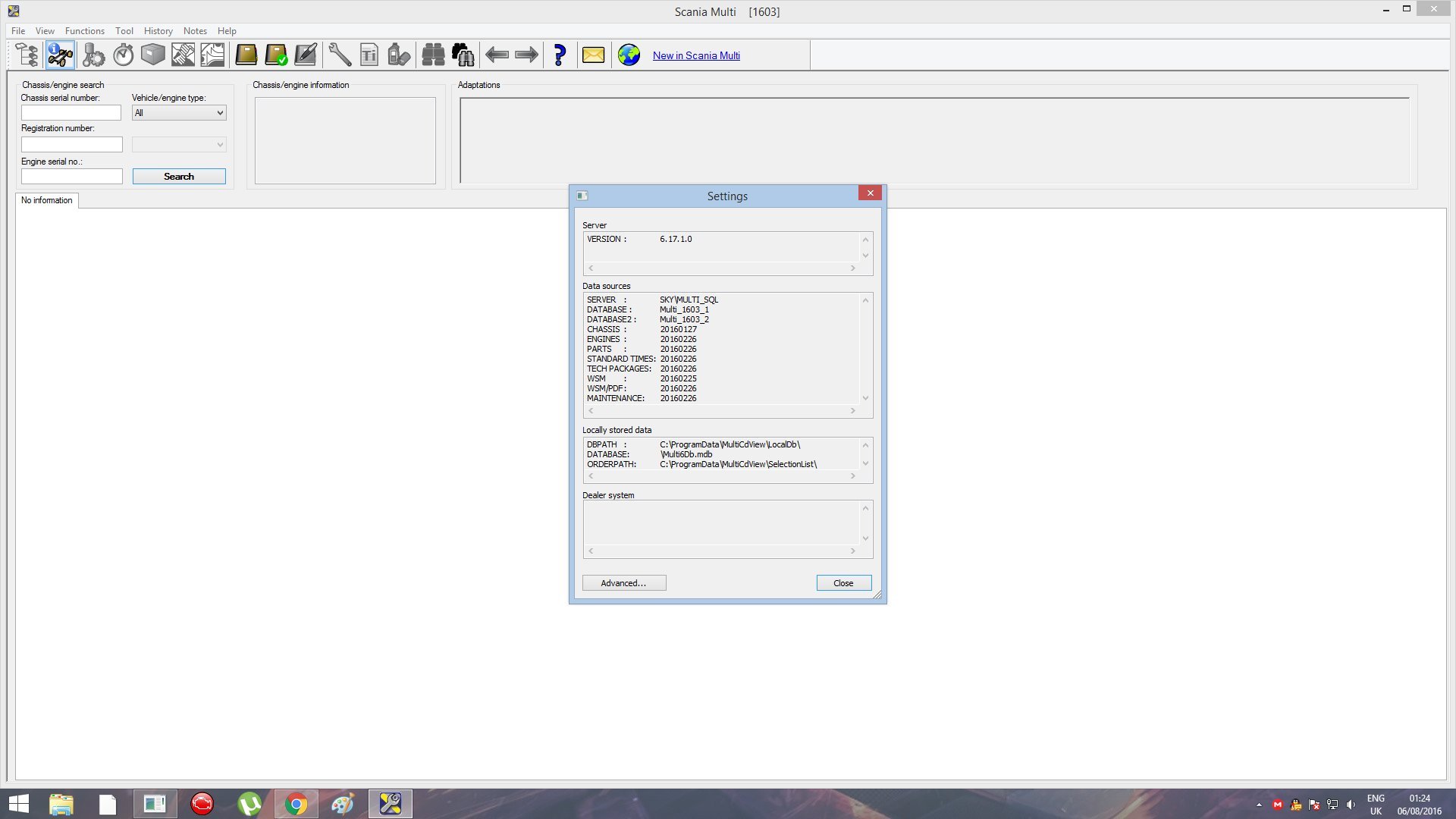Click the grey box packages icon
This screenshot has height=819, width=1456.
(152, 55)
